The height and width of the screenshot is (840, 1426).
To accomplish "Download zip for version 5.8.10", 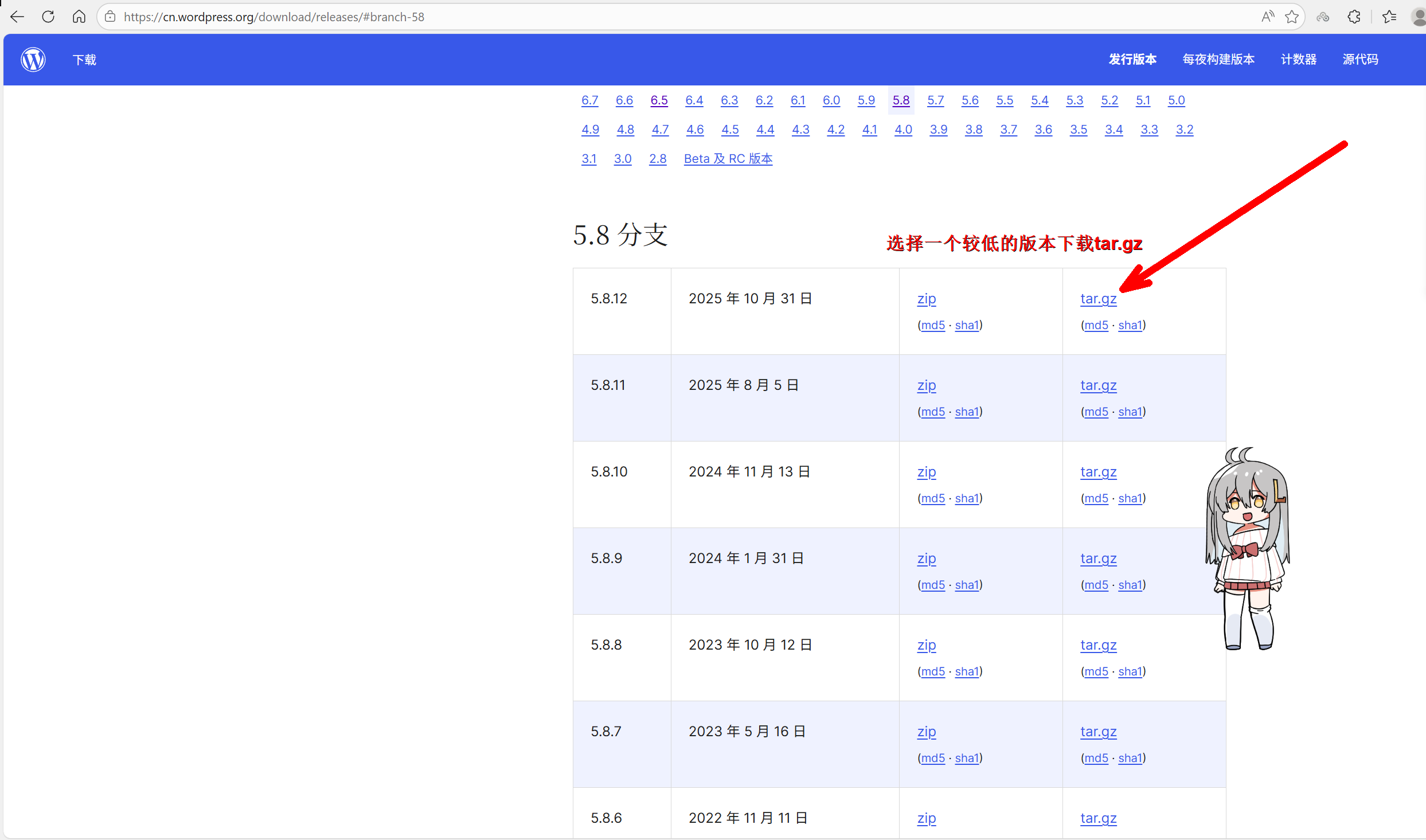I will pos(926,472).
